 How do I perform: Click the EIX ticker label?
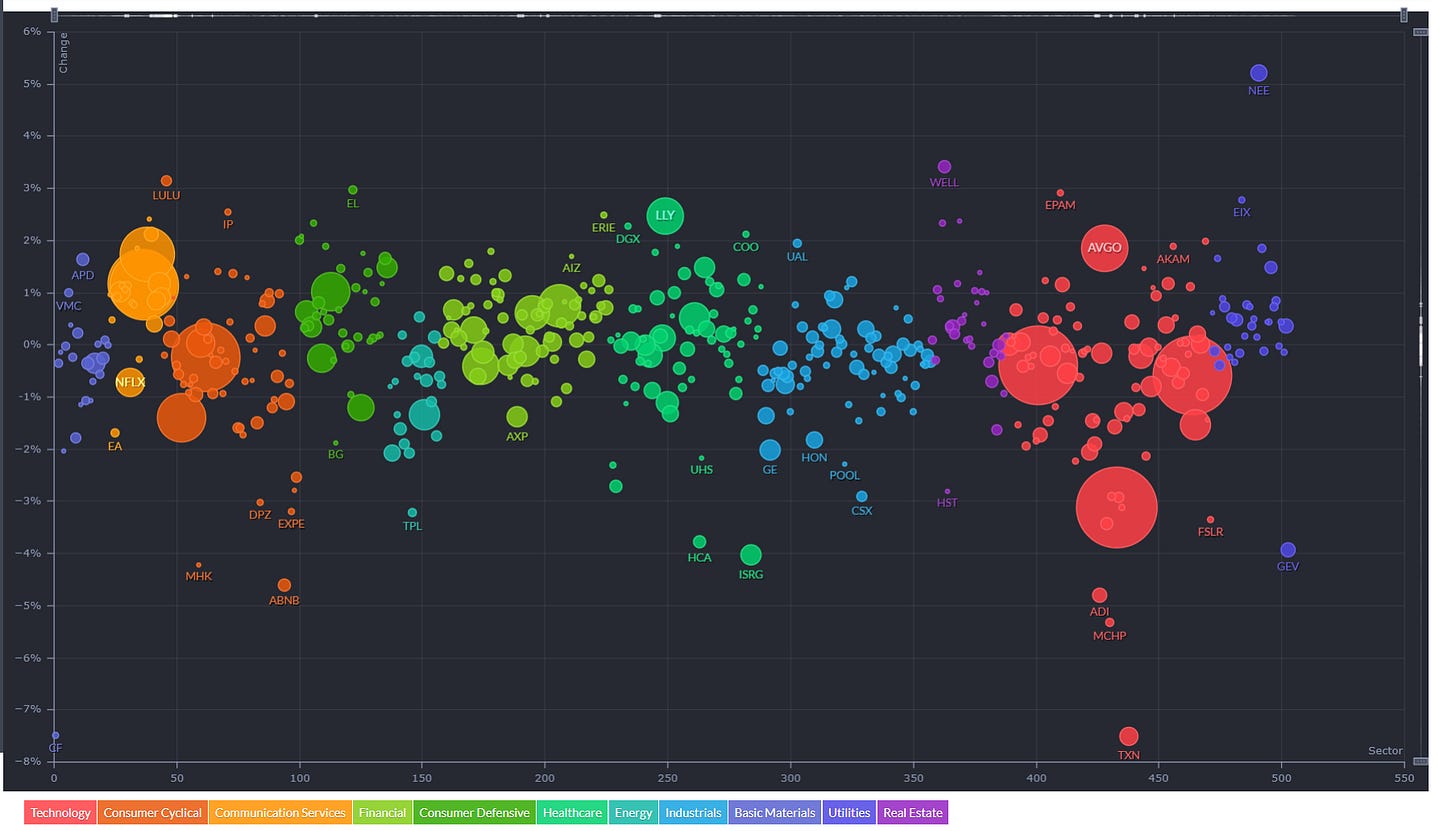coord(1242,212)
